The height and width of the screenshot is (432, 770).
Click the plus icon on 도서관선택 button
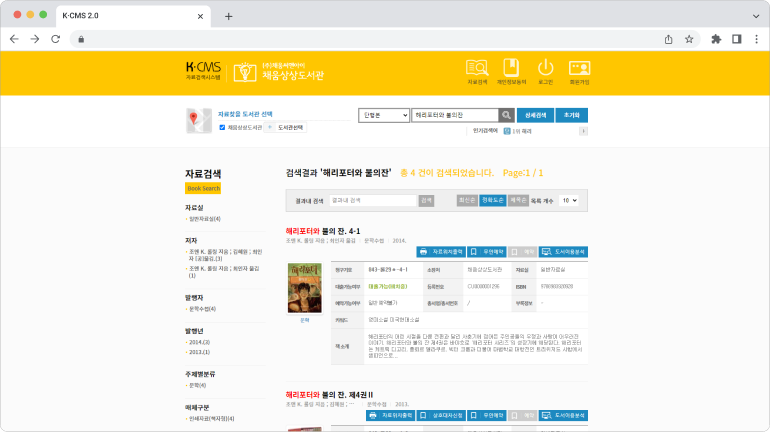(270, 127)
